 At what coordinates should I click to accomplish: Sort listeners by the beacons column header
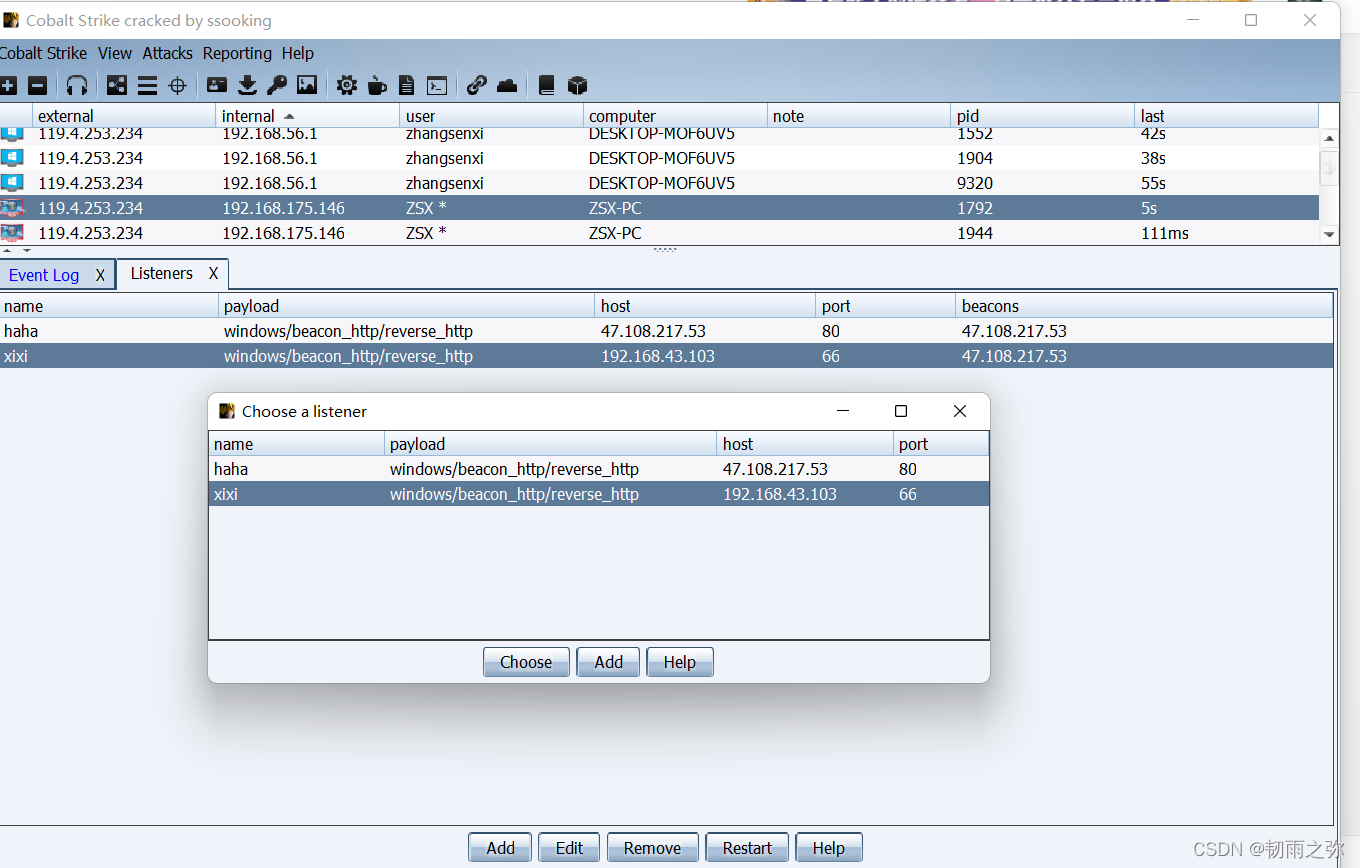(x=1145, y=306)
